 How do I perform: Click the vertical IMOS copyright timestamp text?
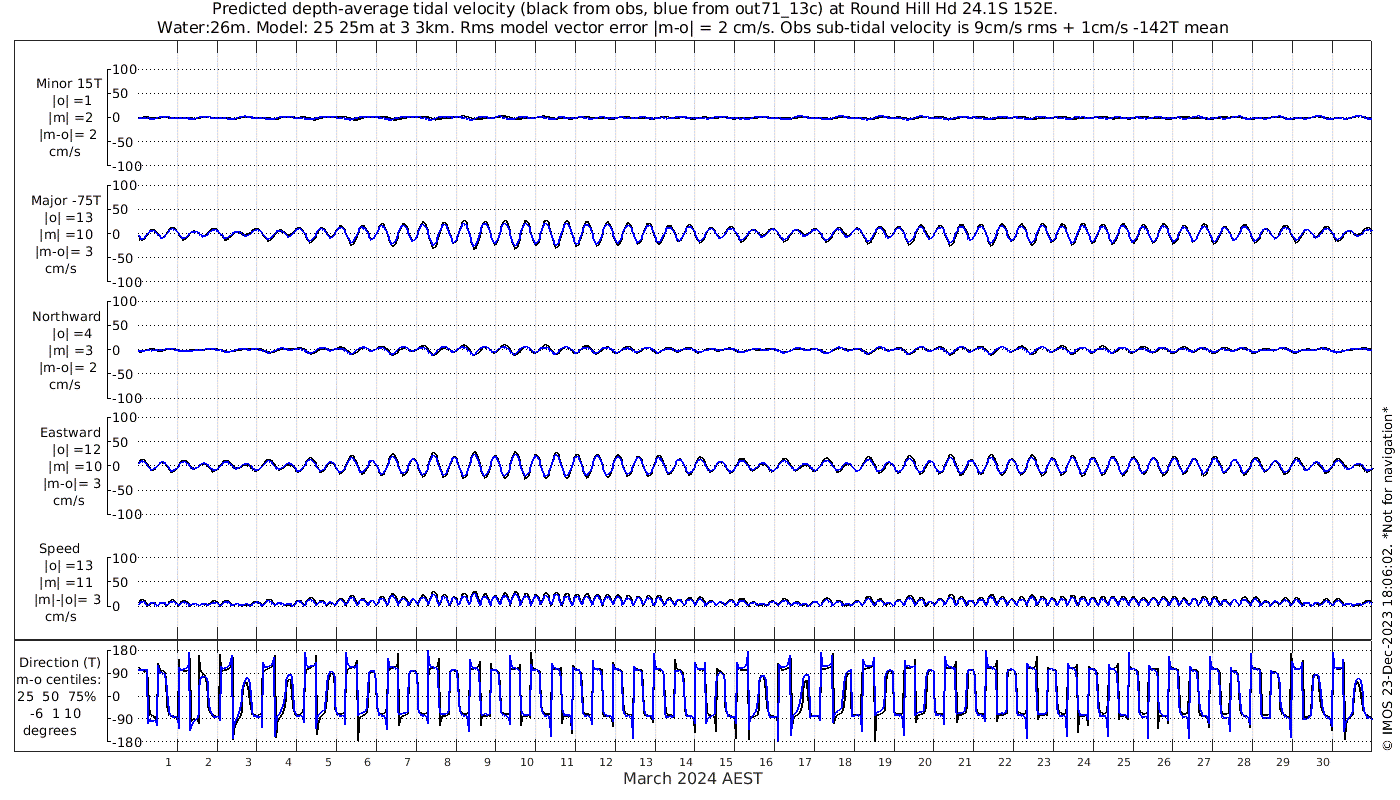tap(1386, 578)
